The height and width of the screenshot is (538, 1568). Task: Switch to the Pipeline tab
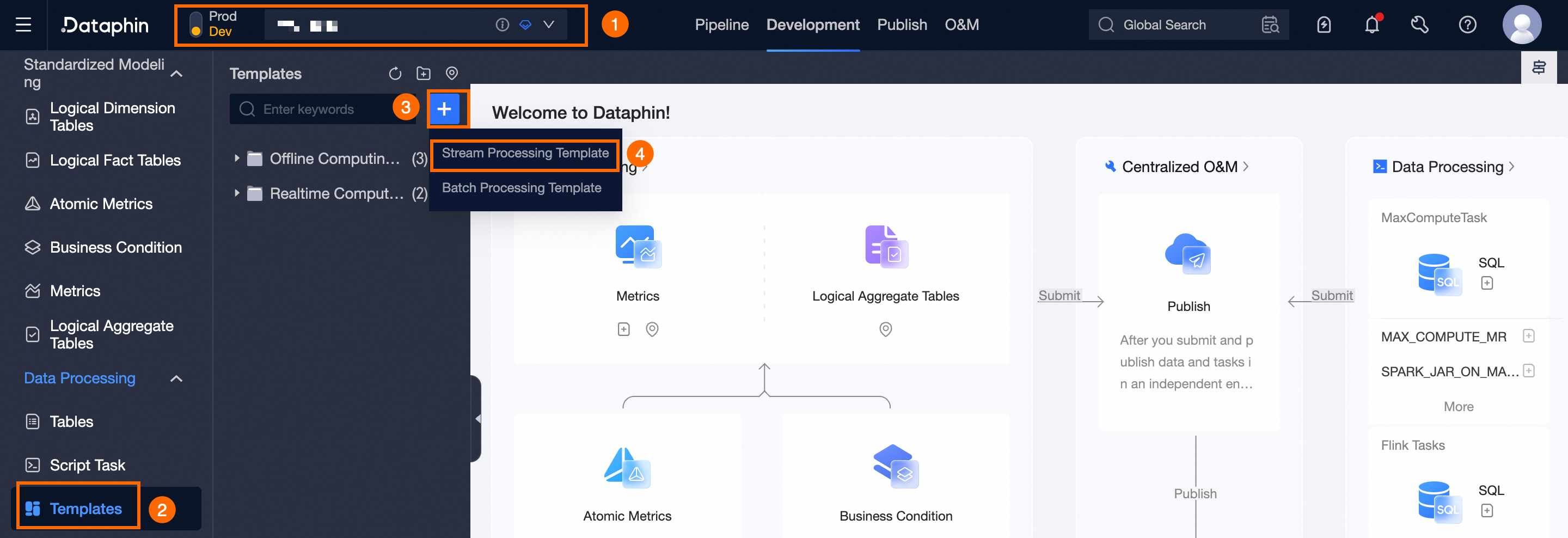[721, 25]
